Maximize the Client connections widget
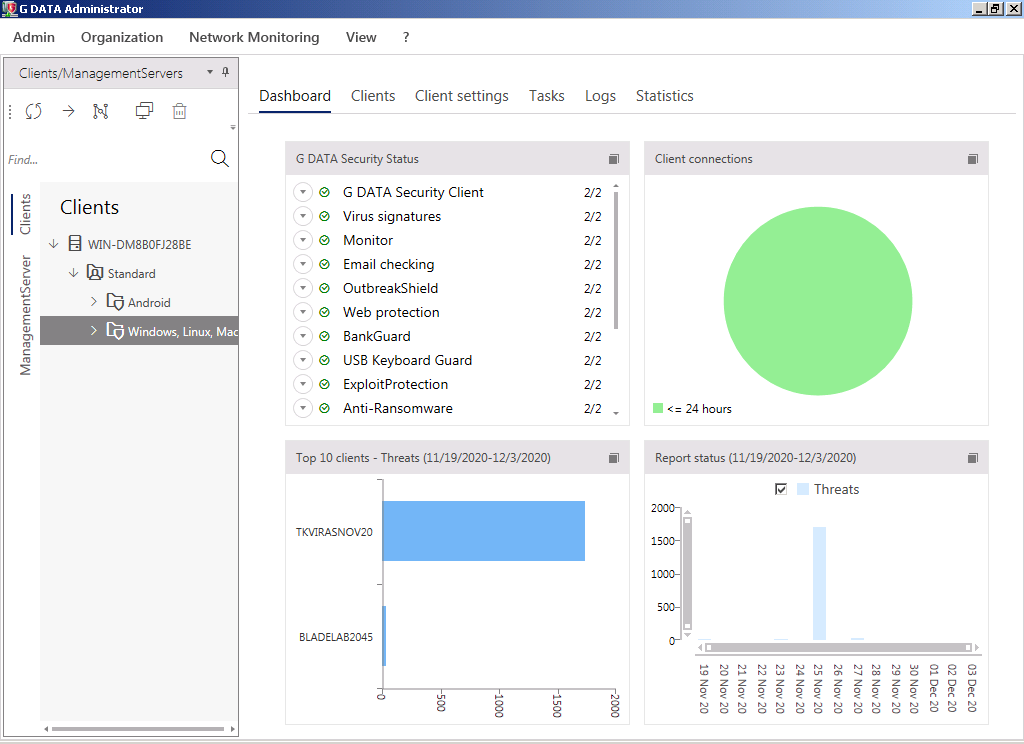 (x=973, y=159)
